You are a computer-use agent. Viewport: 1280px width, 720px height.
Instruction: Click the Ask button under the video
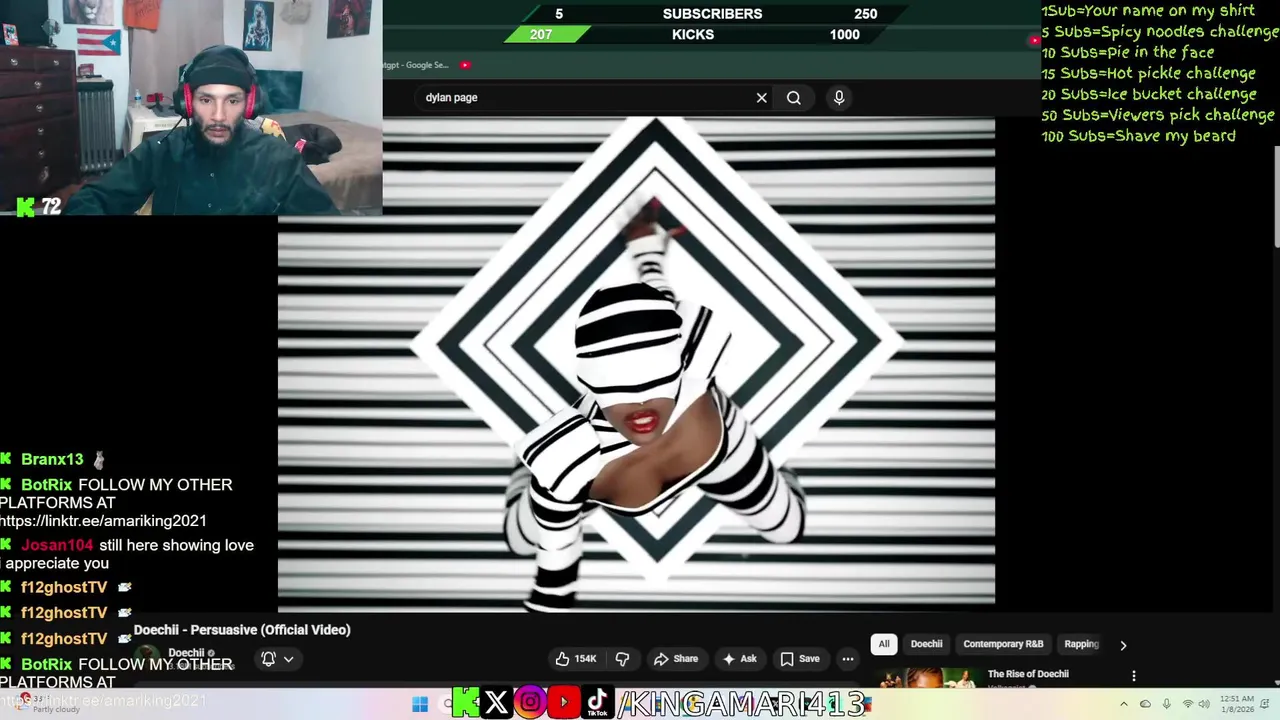click(740, 659)
